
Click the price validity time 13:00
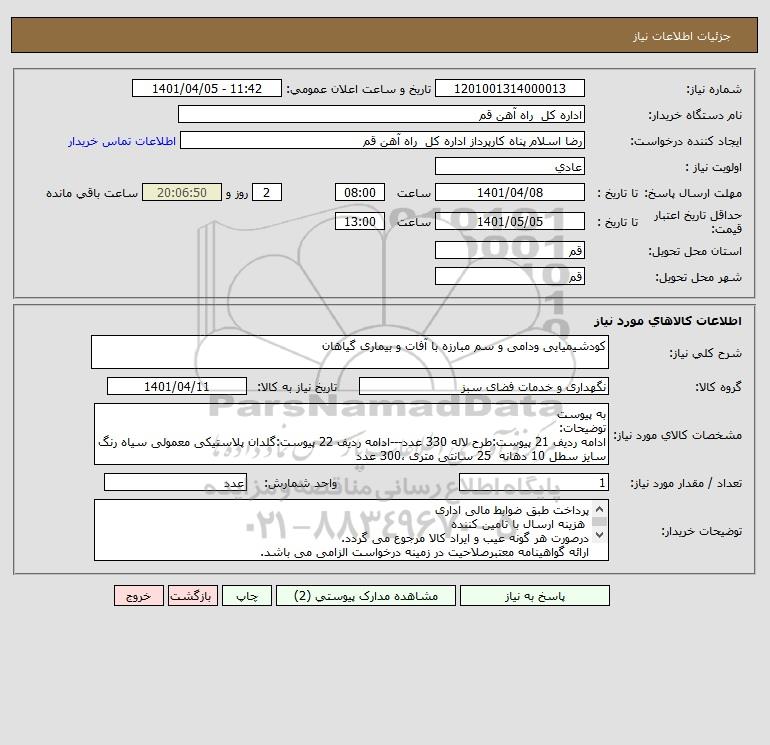coord(359,221)
